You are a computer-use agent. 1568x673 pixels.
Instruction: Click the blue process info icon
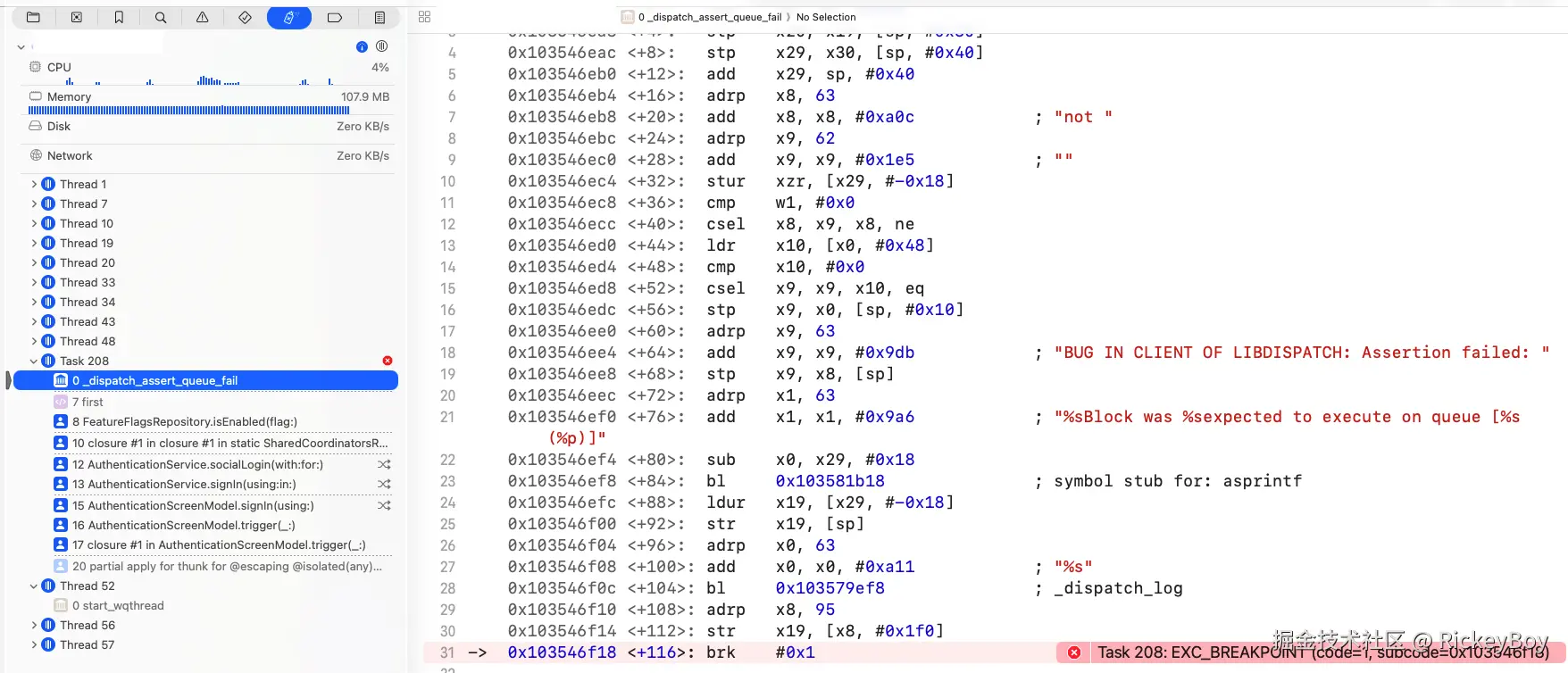tap(362, 46)
